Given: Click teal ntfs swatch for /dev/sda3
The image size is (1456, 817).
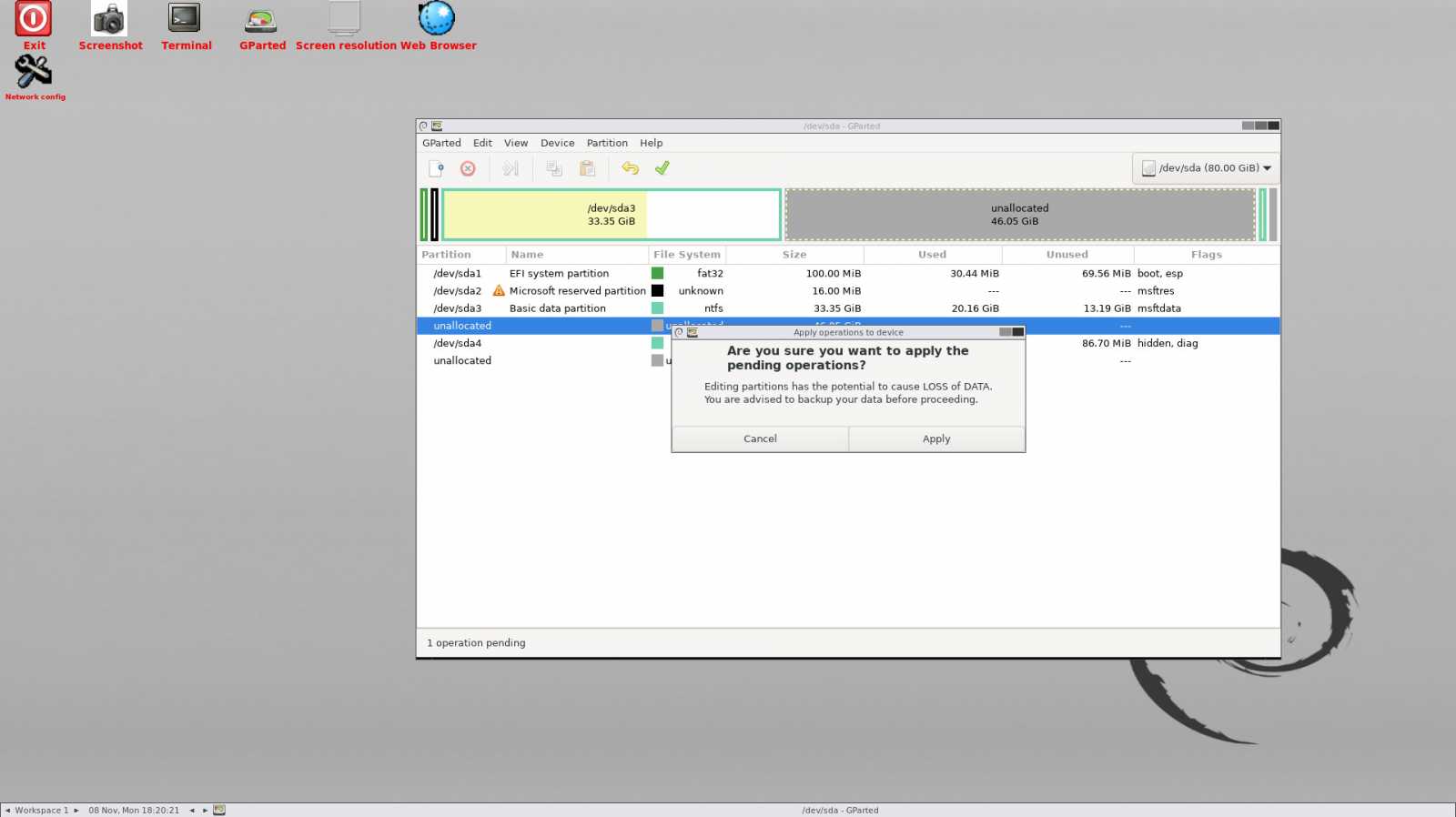Looking at the screenshot, I should coord(657,308).
